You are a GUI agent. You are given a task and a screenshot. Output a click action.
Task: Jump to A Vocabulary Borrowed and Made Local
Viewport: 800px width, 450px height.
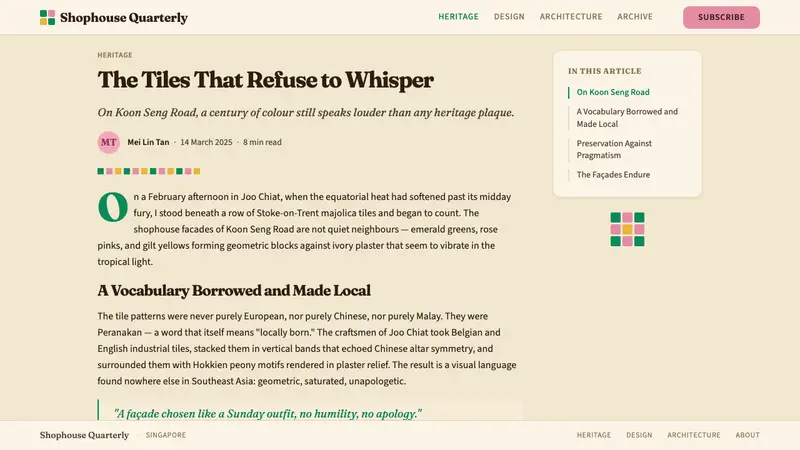[x=627, y=118]
